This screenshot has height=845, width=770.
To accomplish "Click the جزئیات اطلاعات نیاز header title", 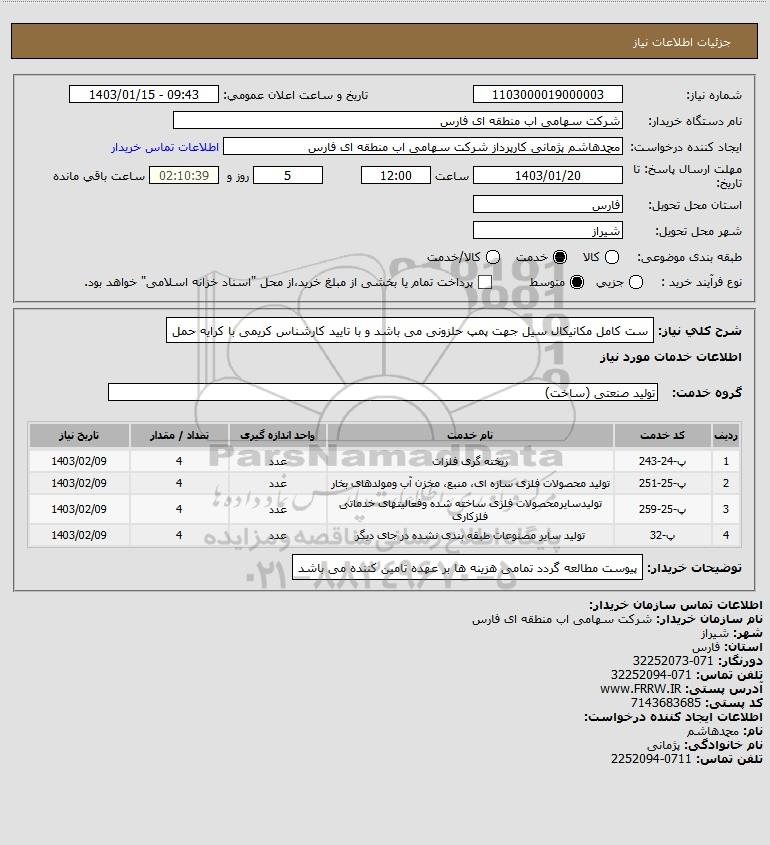I will [682, 42].
